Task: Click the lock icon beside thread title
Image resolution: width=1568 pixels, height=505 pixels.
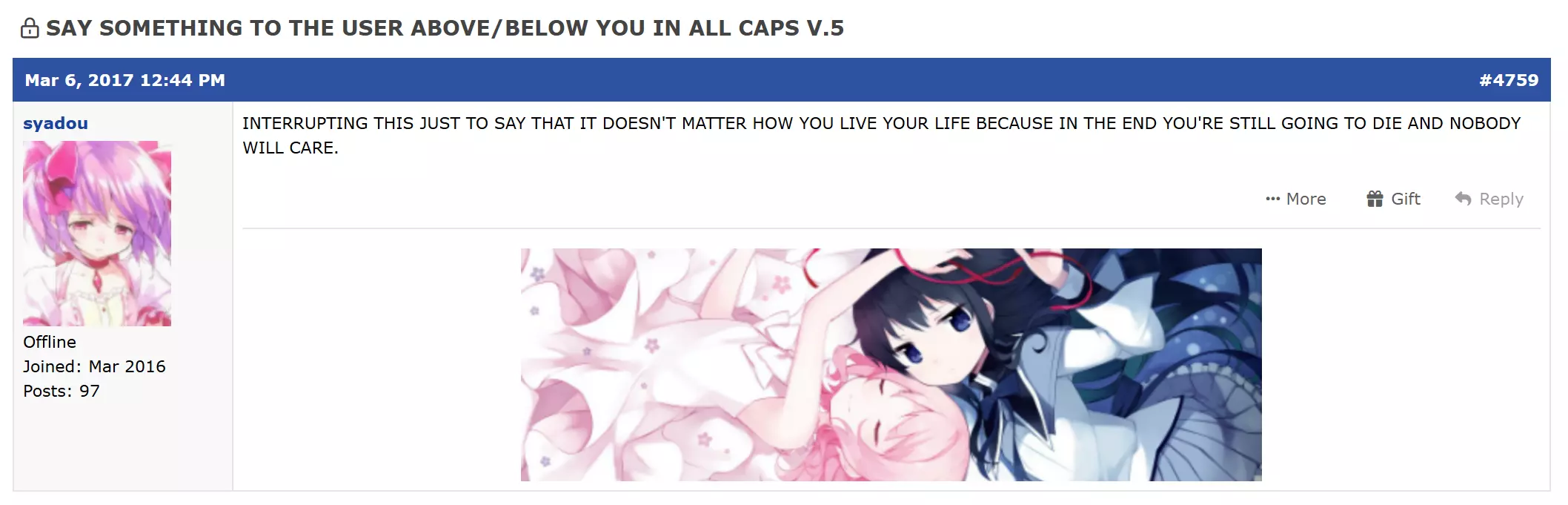Action: coord(30,28)
